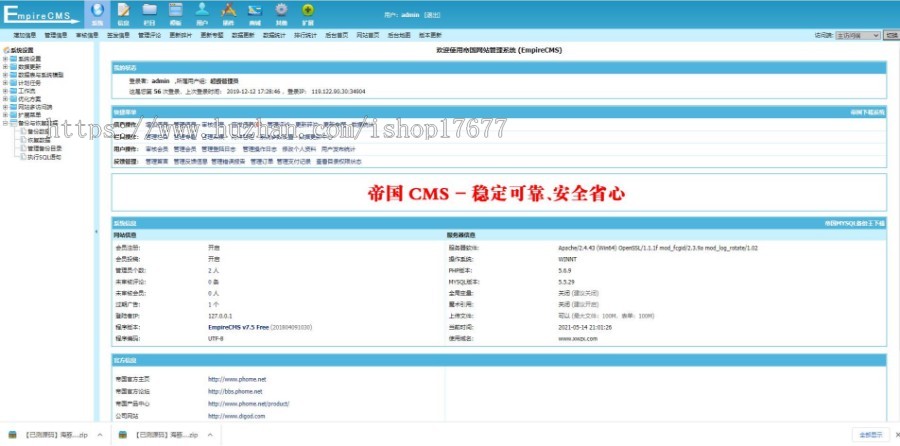Click the sidebar collapse handle arrow
Image resolution: width=900 pixels, height=446 pixels.
(96, 231)
